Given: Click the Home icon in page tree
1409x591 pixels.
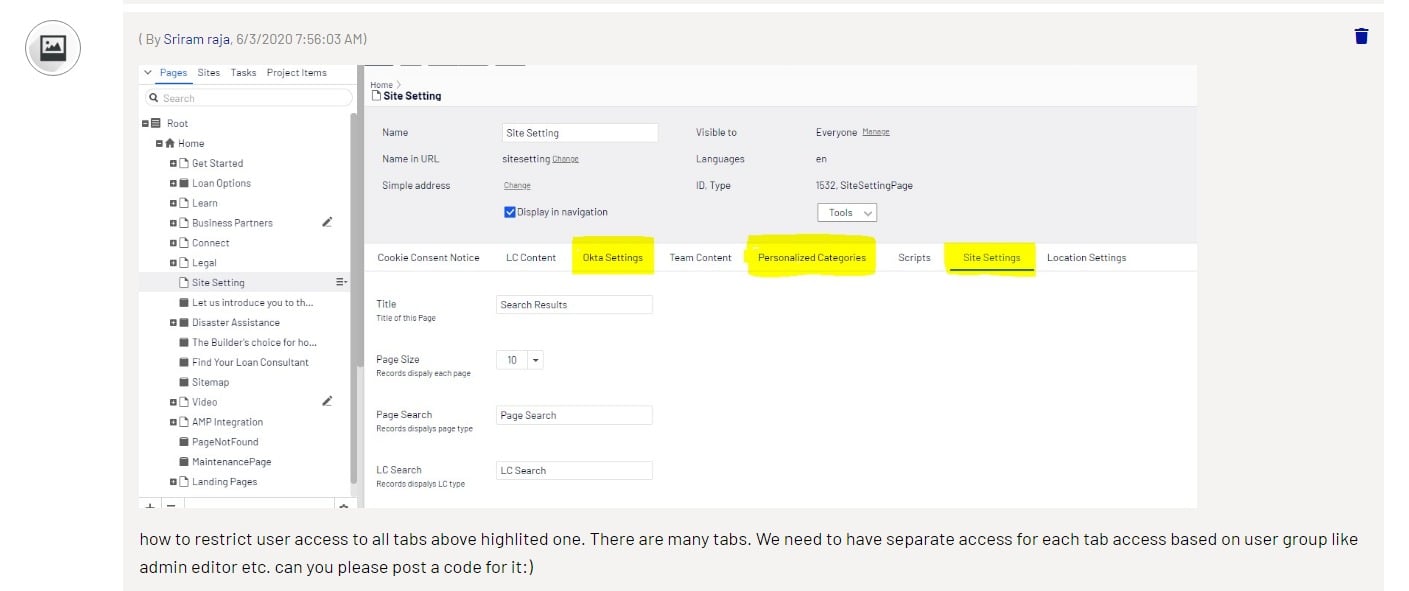Looking at the screenshot, I should coord(170,143).
